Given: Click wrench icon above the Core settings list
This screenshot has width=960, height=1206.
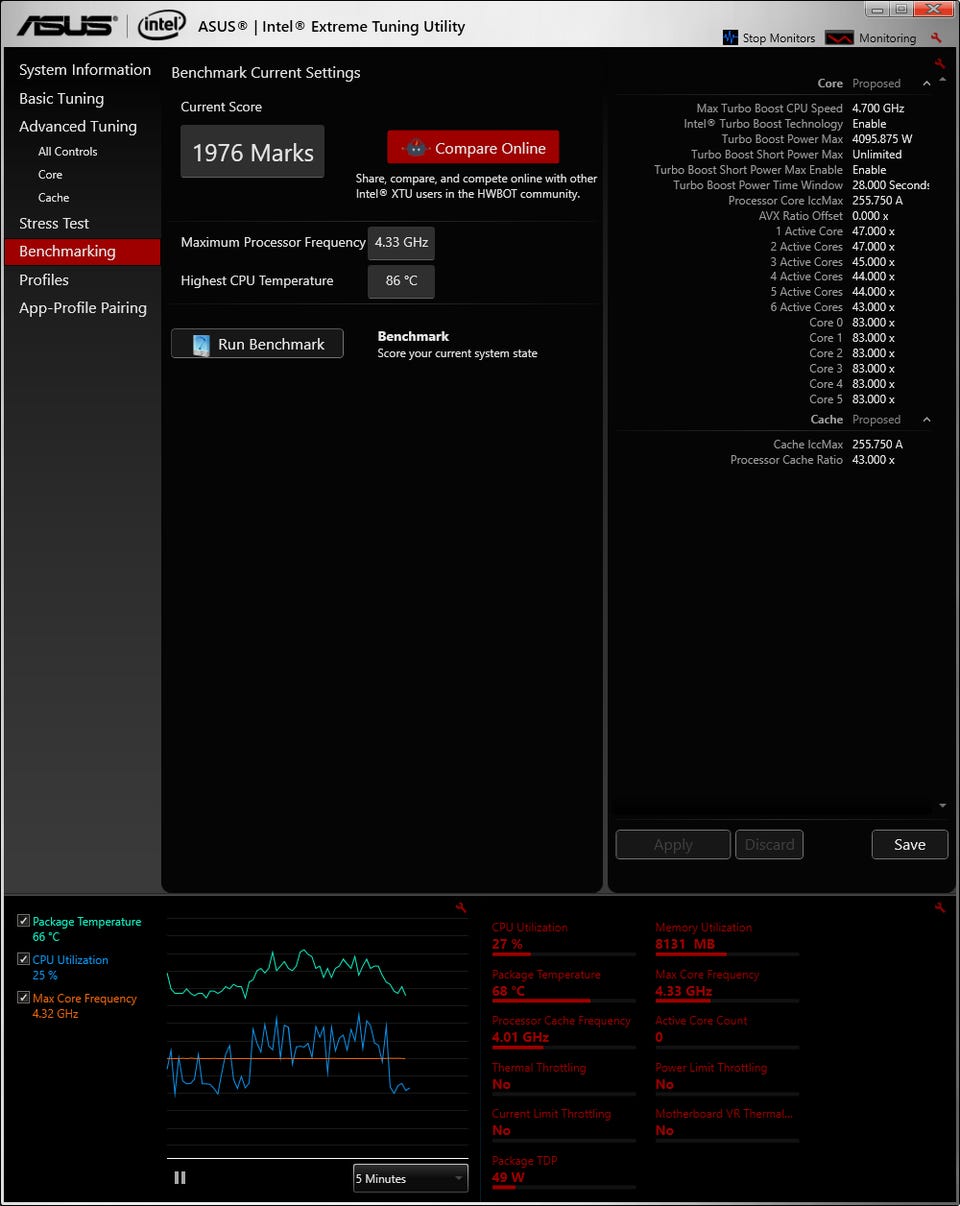Looking at the screenshot, I should [x=939, y=63].
